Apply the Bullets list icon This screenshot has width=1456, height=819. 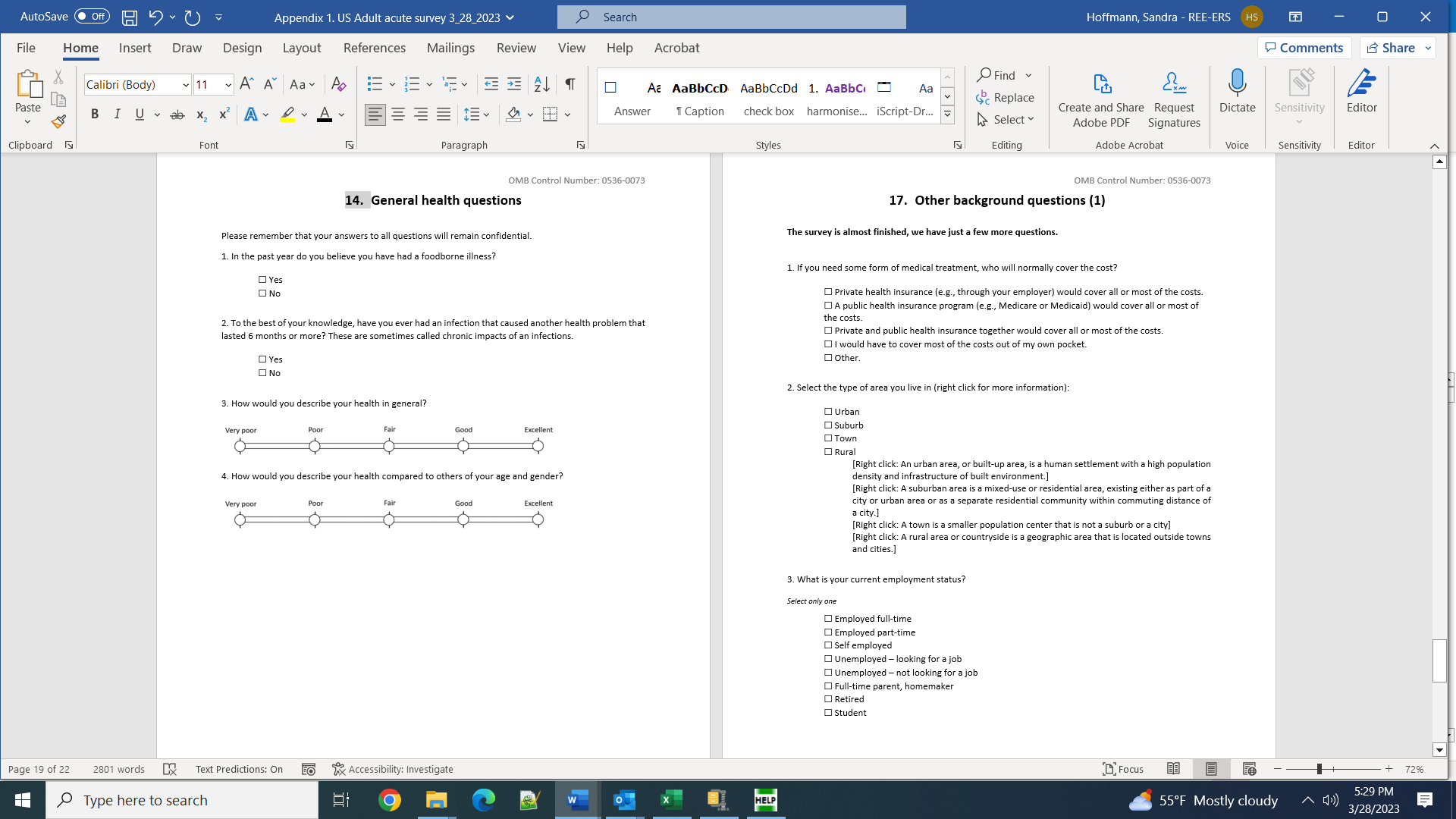(375, 84)
